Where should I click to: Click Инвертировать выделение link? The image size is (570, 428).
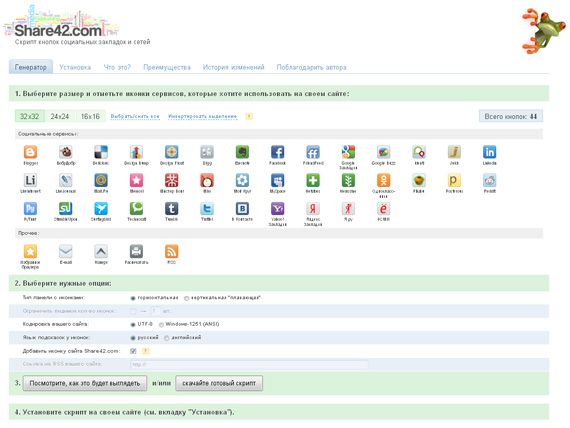point(202,116)
